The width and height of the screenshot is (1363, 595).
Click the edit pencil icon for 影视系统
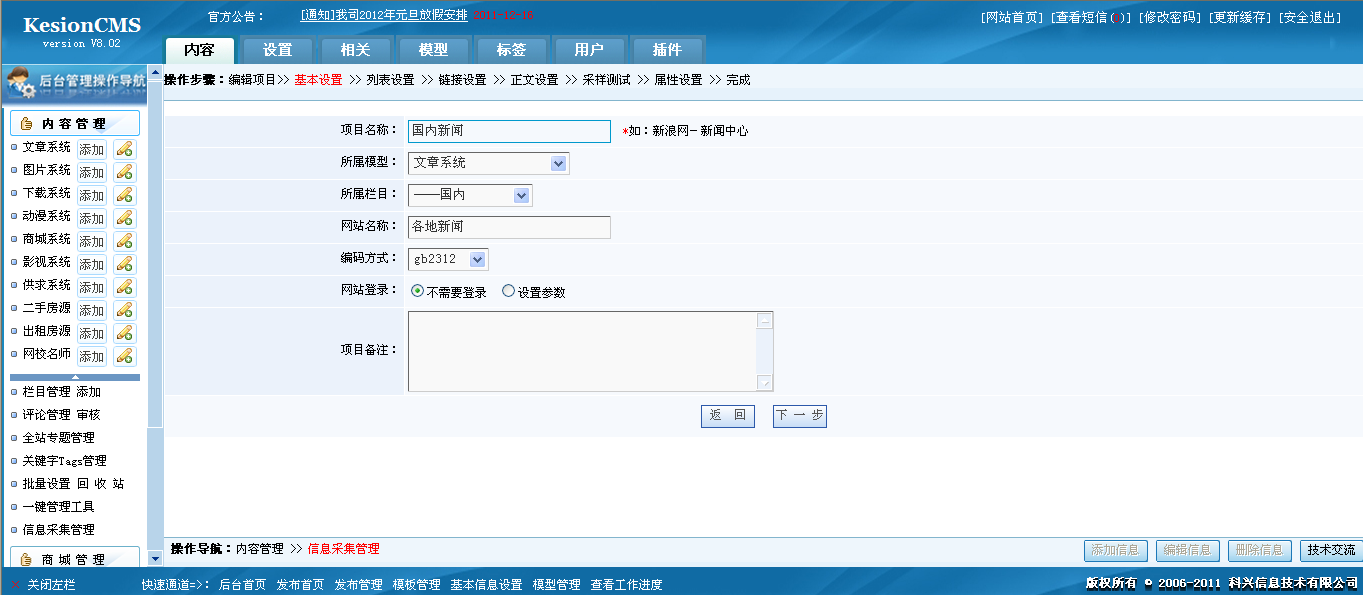[125, 264]
